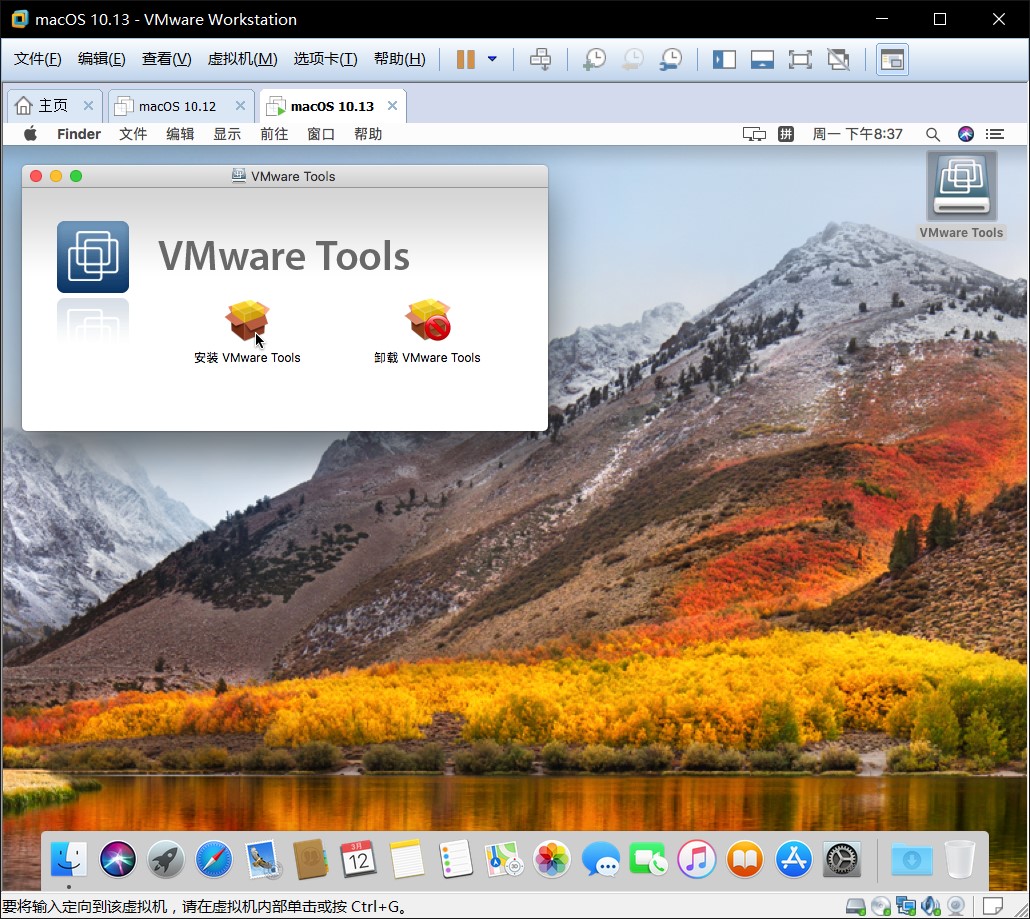
Task: Open the App Store dock icon
Action: tap(794, 859)
